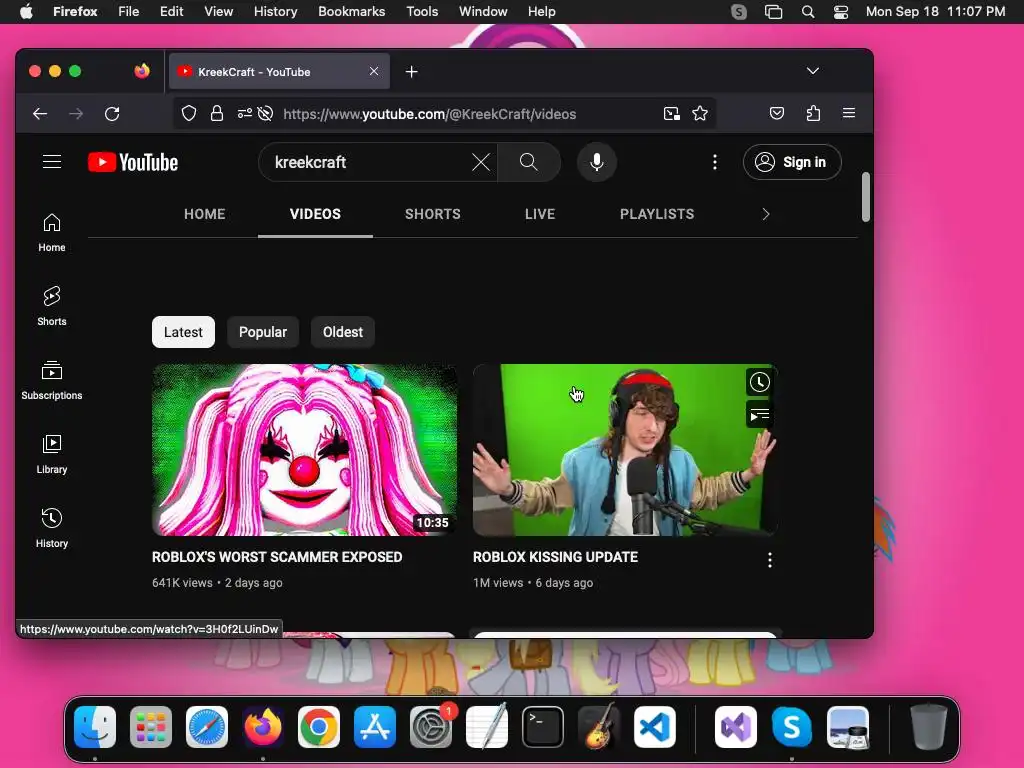The image size is (1024, 768).
Task: Click the YouTube logo
Action: (133, 162)
